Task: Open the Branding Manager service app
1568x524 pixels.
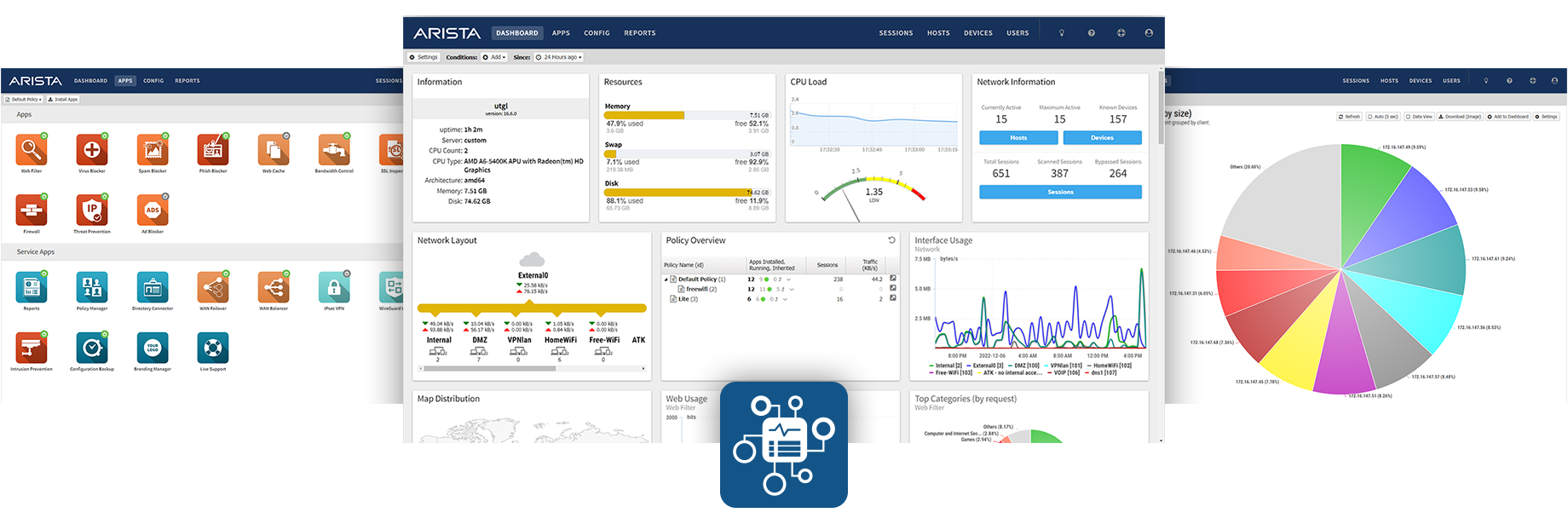Action: 153,348
